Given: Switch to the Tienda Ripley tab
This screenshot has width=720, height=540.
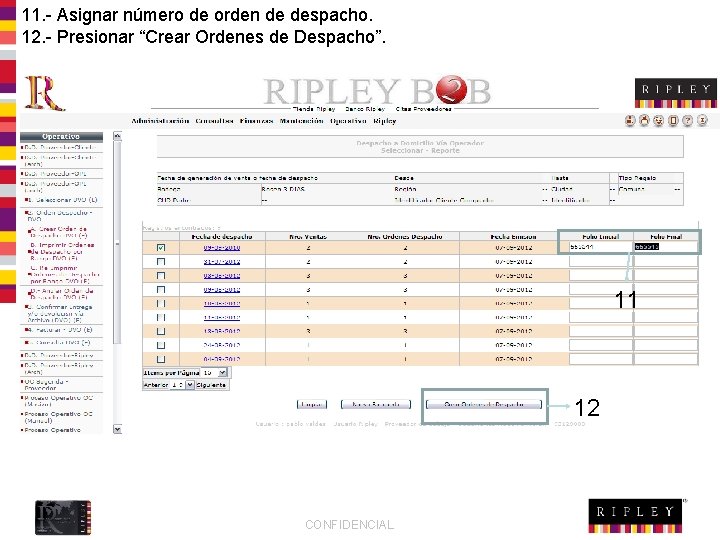Looking at the screenshot, I should pos(314,109).
